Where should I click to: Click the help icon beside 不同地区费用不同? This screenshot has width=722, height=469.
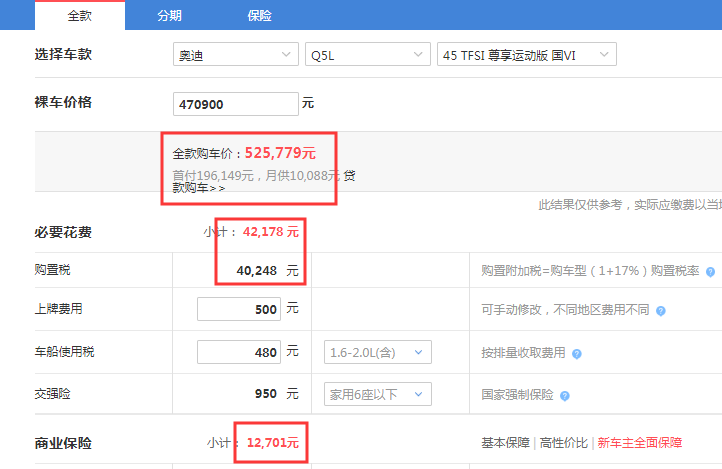(660, 311)
